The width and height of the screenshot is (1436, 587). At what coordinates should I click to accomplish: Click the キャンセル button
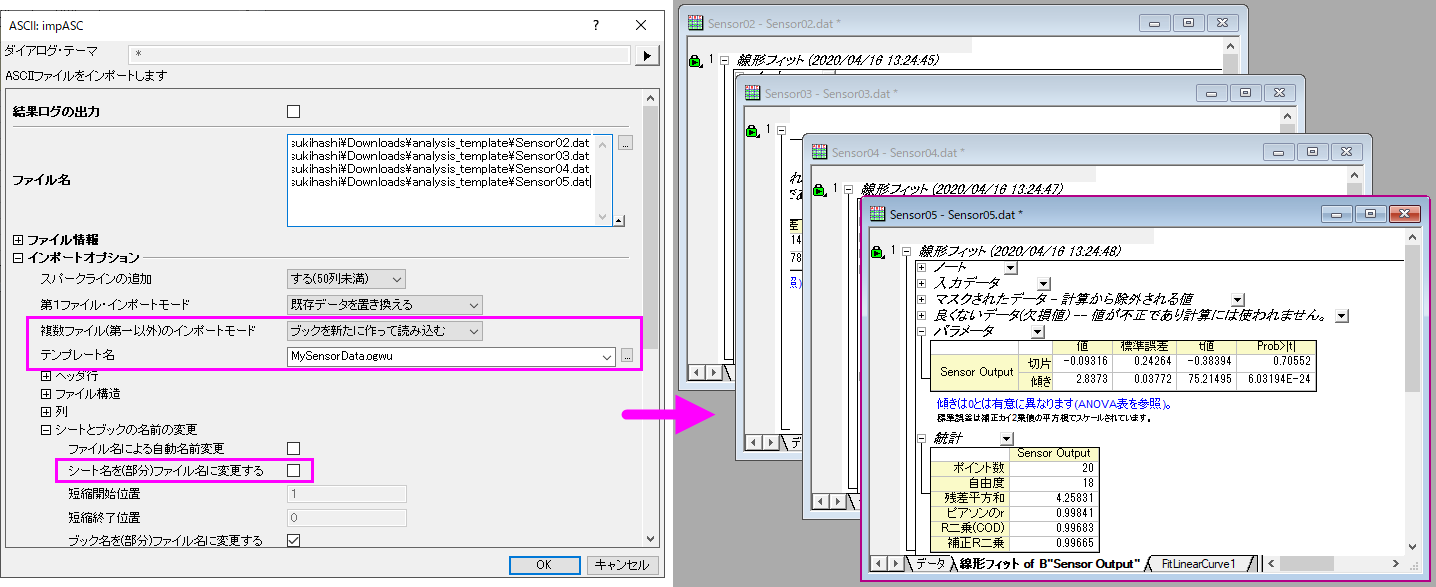622,565
